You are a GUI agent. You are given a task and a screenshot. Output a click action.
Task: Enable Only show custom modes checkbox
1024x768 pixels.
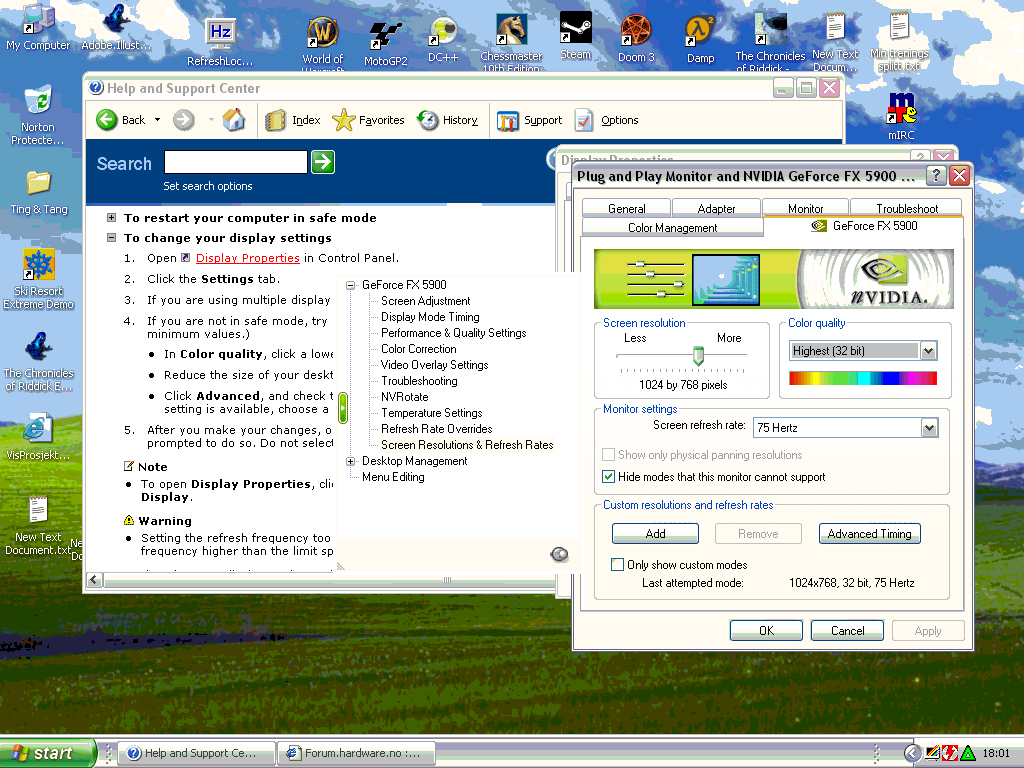617,564
